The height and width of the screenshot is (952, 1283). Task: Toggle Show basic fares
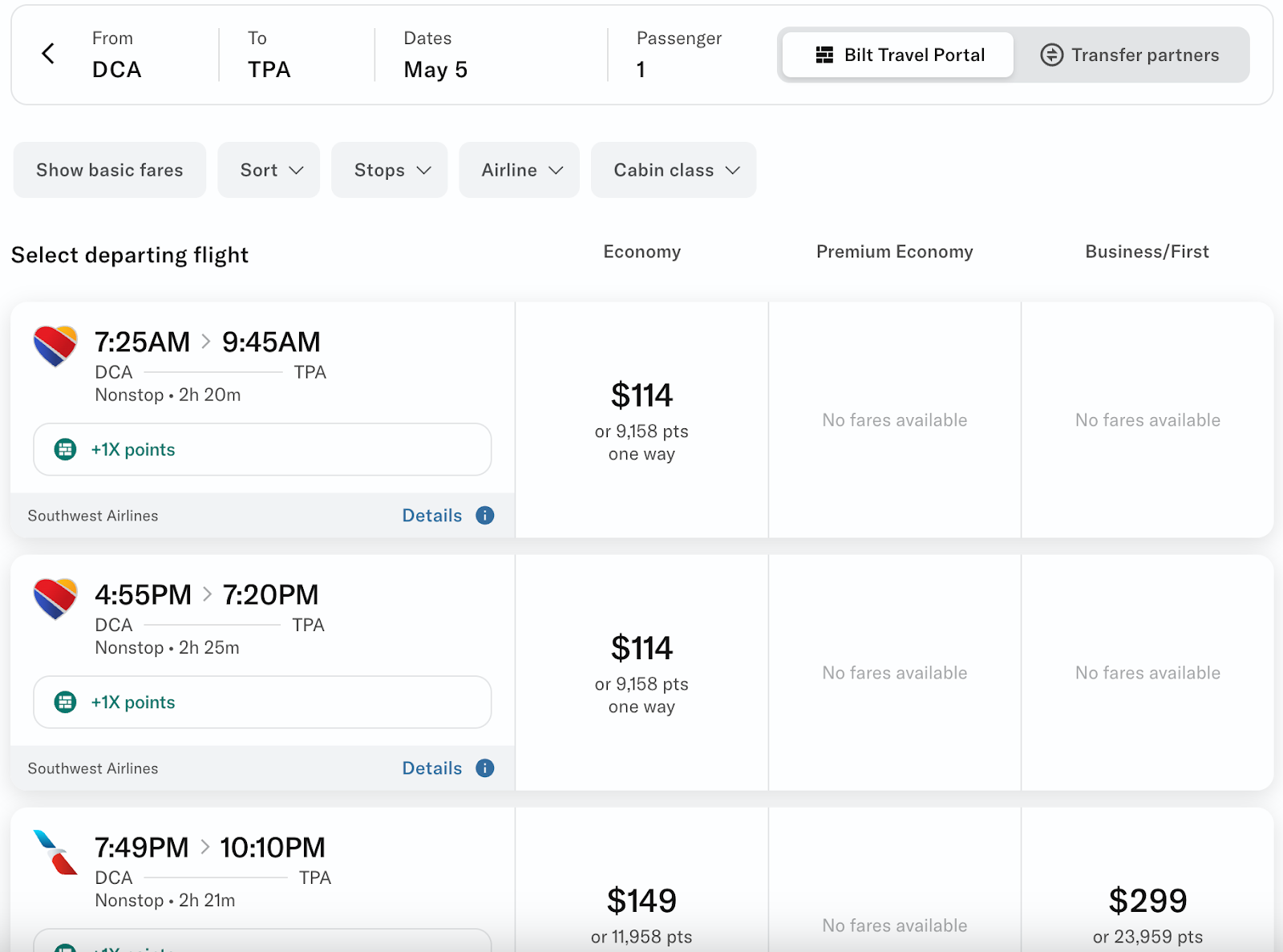click(110, 170)
